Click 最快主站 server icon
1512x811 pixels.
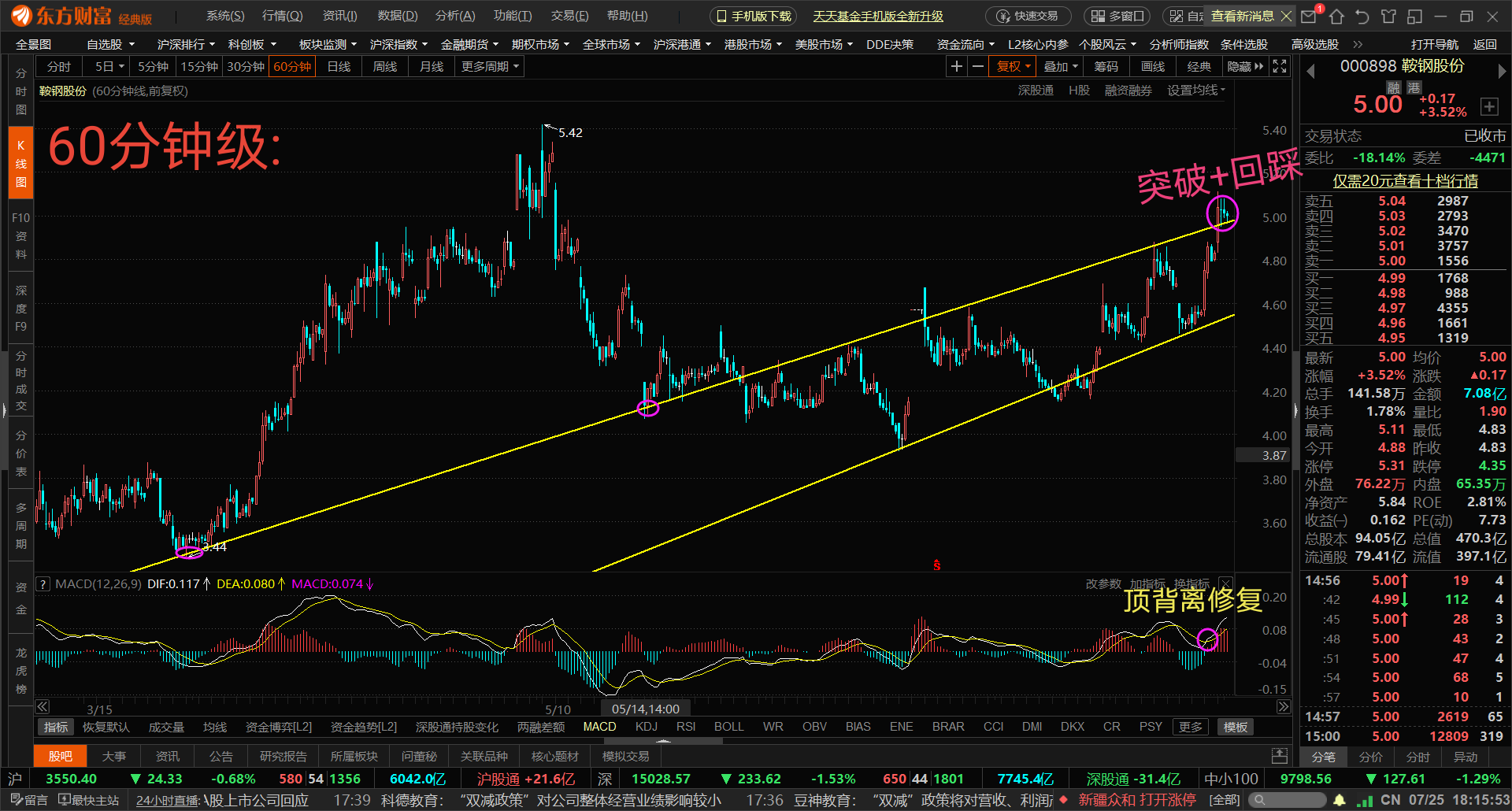(89, 800)
